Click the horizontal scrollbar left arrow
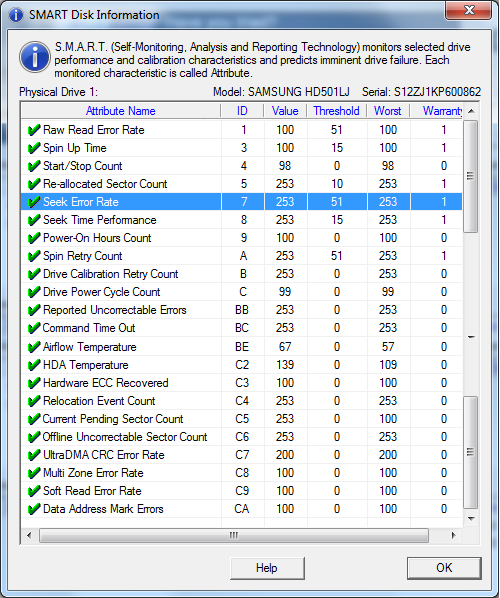 pos(29,535)
